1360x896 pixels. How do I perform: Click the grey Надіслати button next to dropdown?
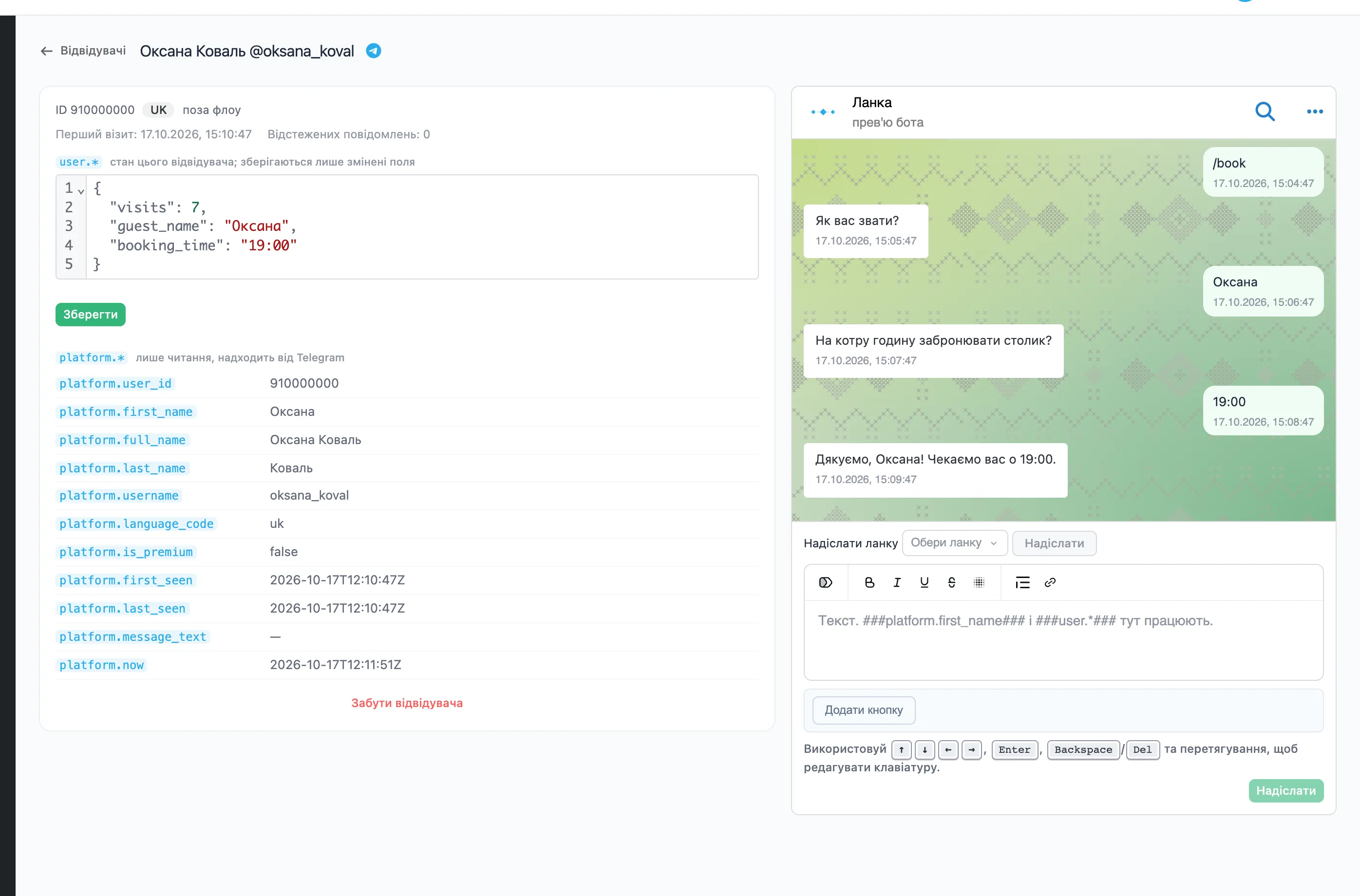pos(1054,543)
